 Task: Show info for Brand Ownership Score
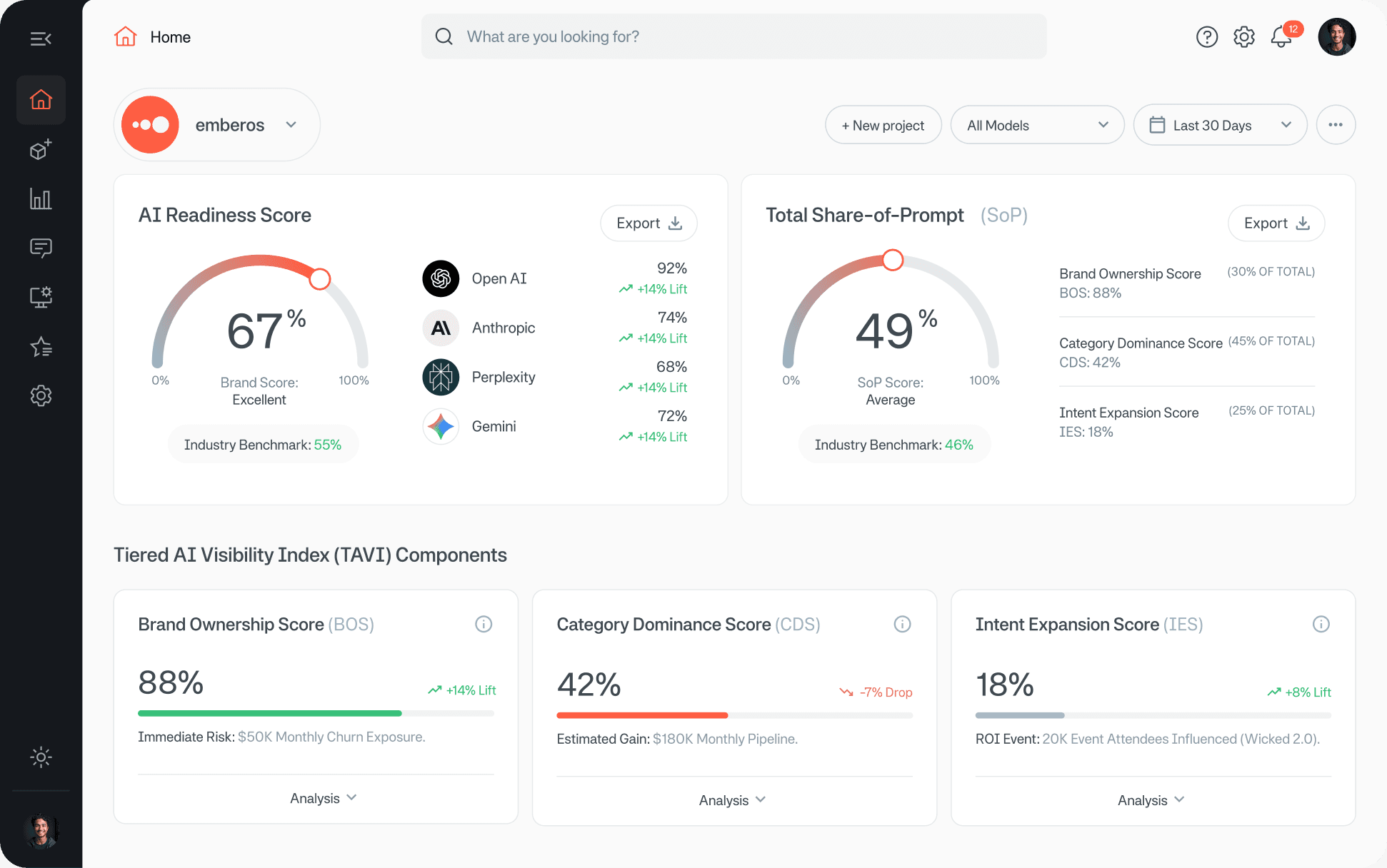pos(484,625)
